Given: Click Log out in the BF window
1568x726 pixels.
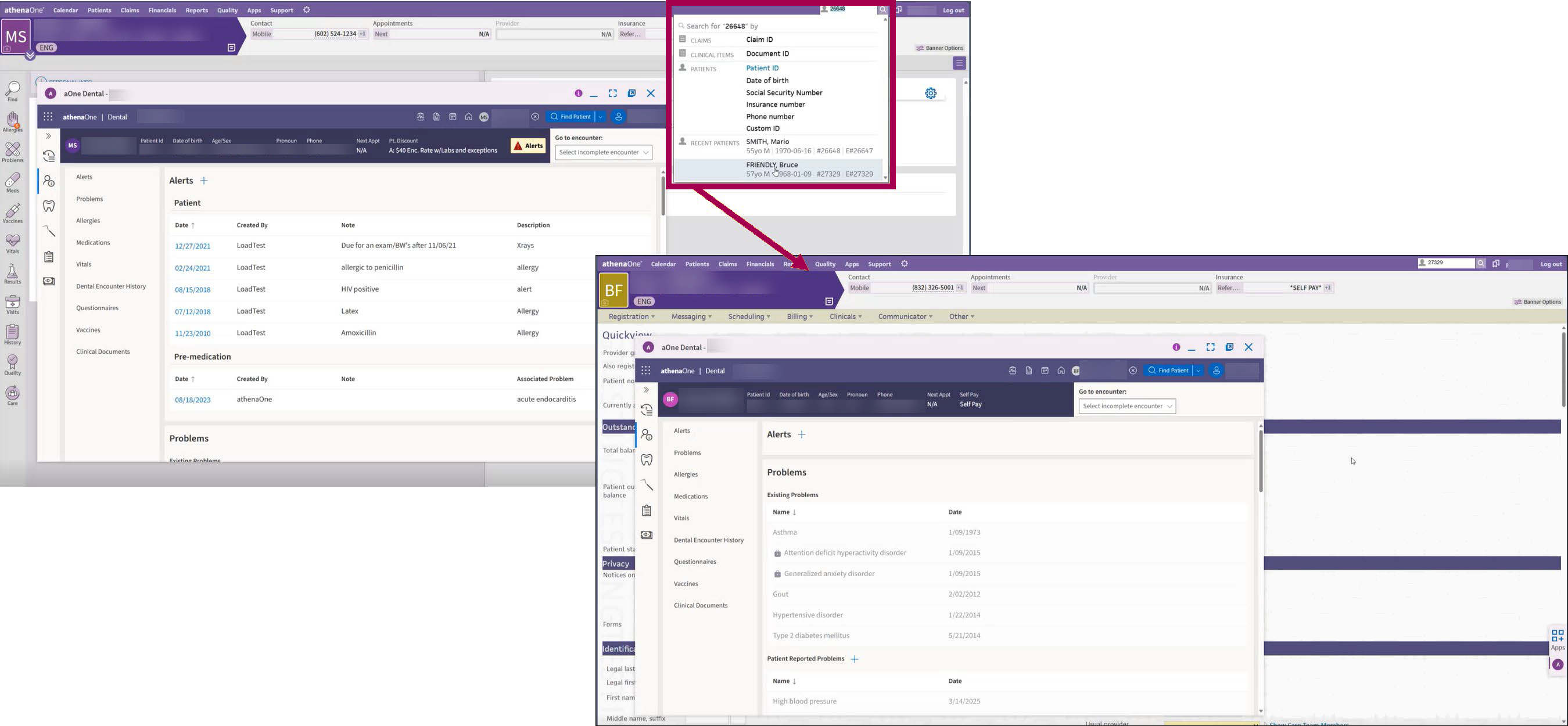Looking at the screenshot, I should click(1551, 265).
